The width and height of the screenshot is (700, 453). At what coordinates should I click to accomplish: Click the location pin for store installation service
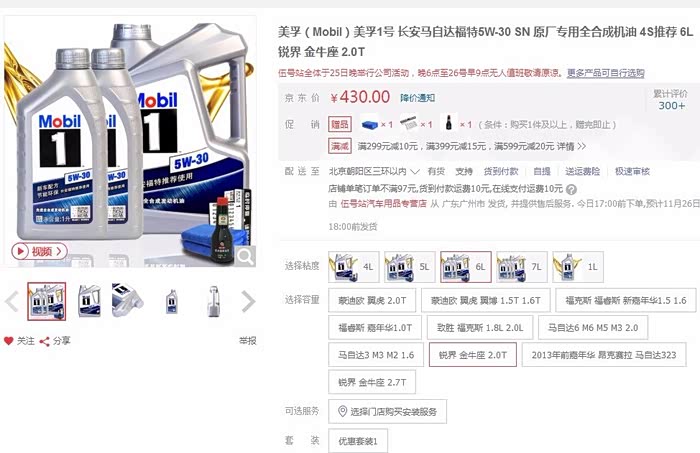pyautogui.click(x=342, y=411)
